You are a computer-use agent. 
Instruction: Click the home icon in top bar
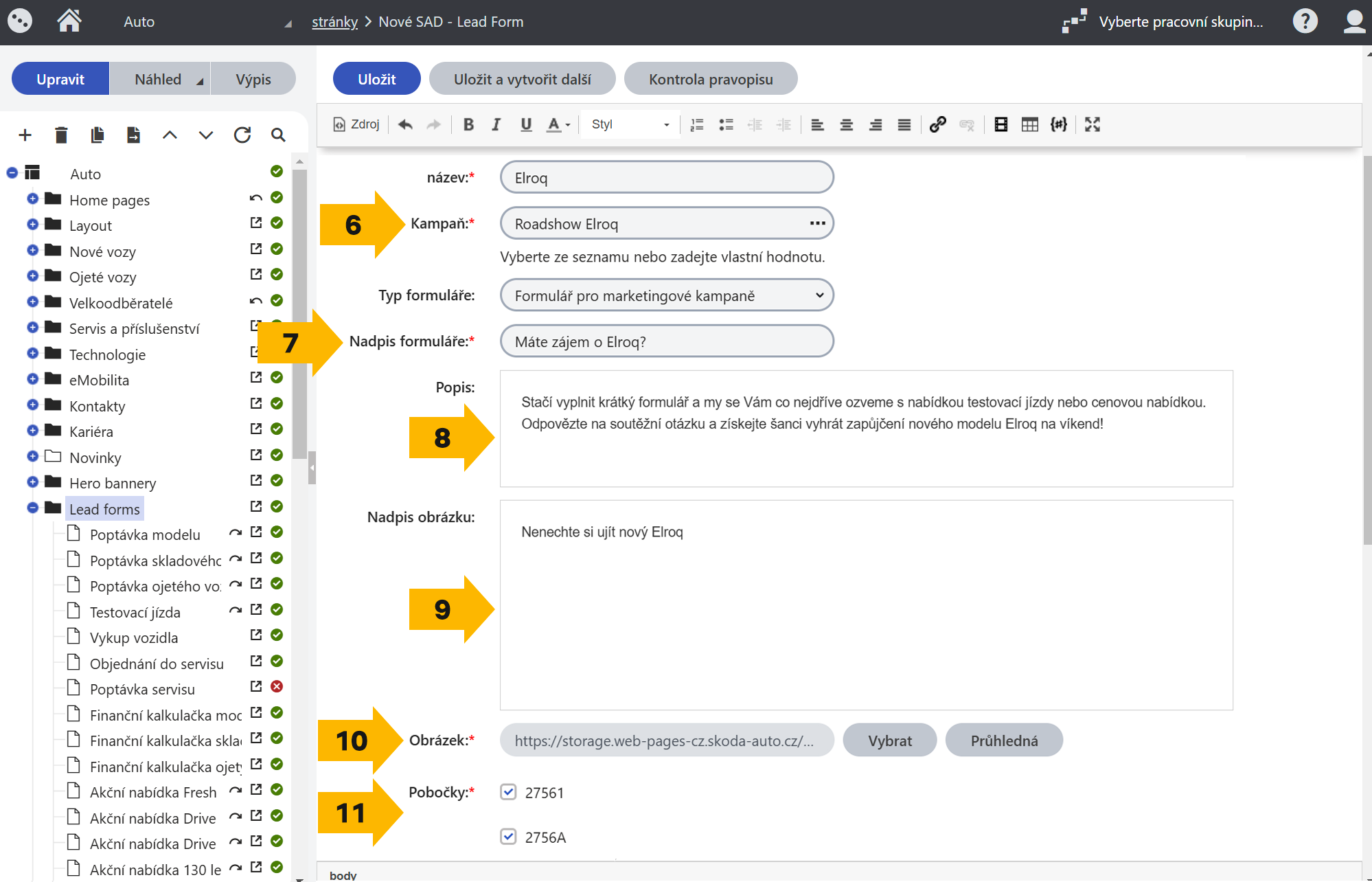tap(69, 21)
